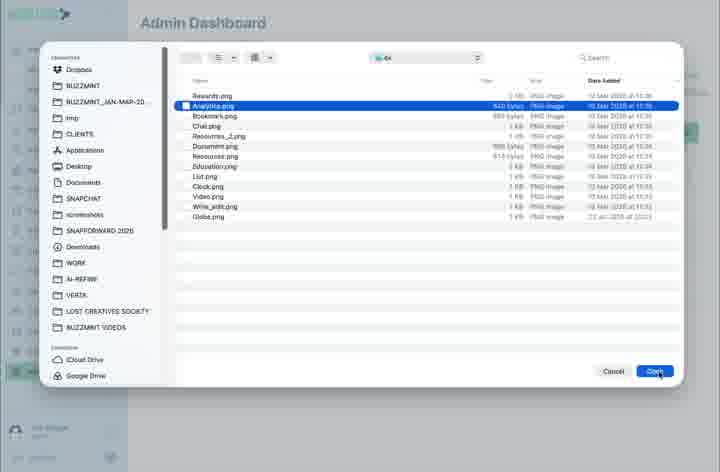Select the VERTA sidebar folder
This screenshot has width=720, height=472.
tap(69, 295)
